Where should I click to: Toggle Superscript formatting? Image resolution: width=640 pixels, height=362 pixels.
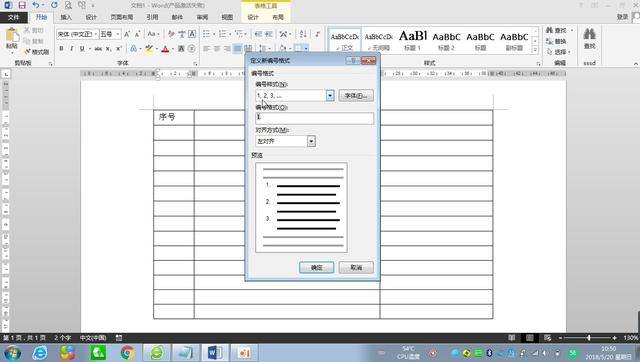tap(119, 49)
